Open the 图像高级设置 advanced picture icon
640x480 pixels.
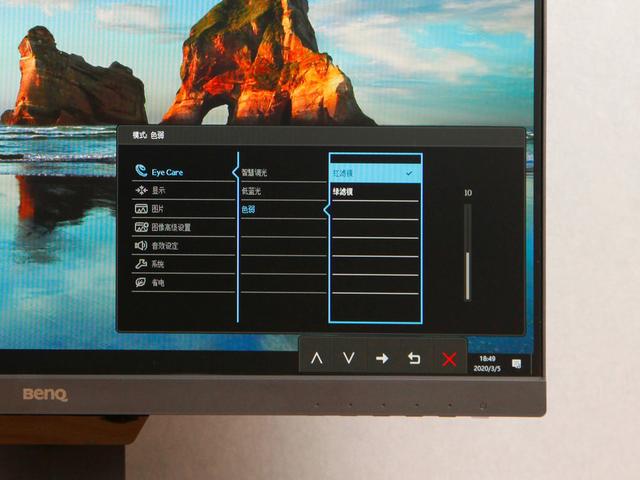[141, 227]
